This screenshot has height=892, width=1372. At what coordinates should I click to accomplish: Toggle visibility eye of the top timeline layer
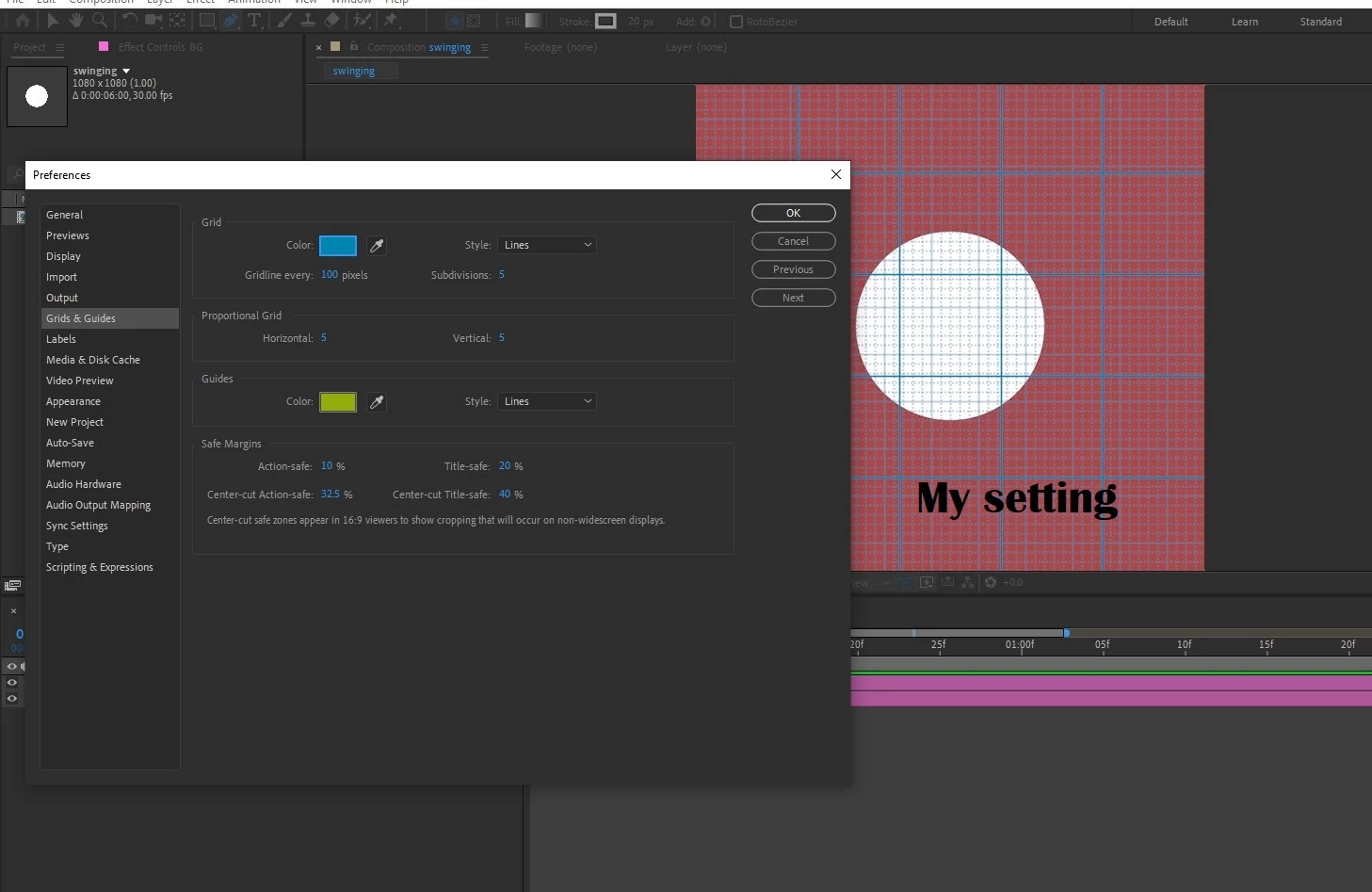(x=12, y=666)
